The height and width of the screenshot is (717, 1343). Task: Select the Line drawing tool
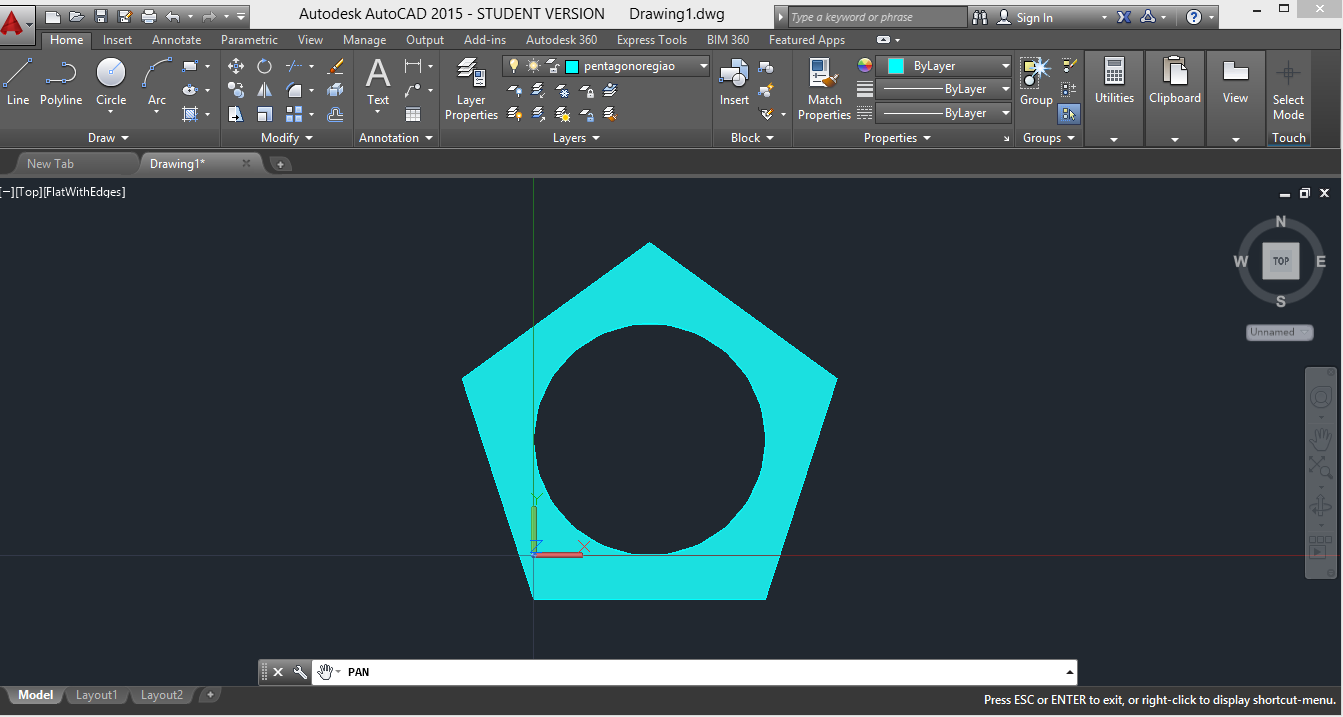pyautogui.click(x=18, y=82)
